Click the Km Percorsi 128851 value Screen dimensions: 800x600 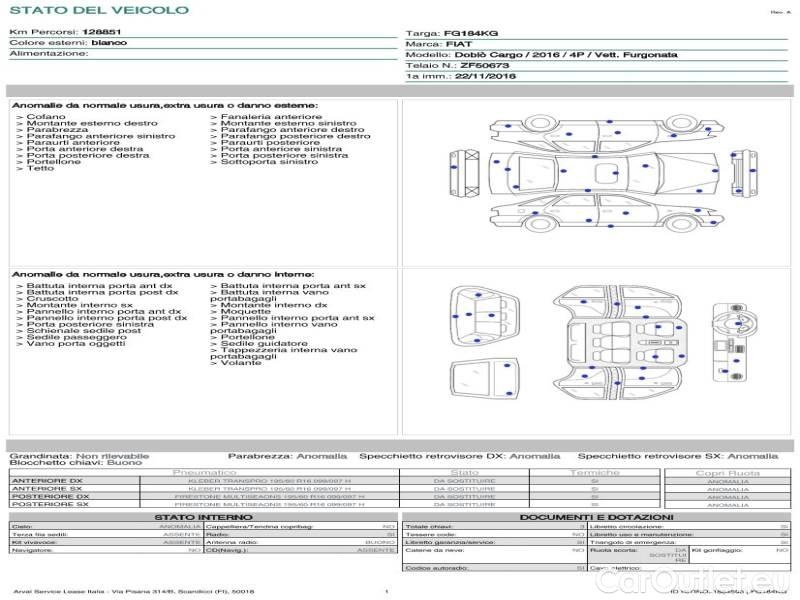point(102,33)
